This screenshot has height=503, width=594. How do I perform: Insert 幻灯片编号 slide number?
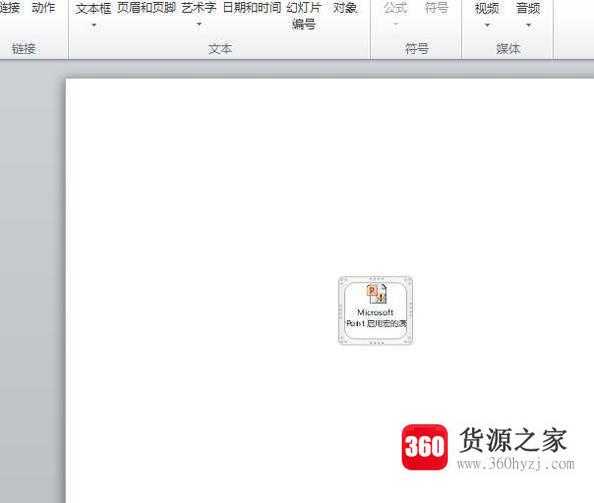click(x=304, y=15)
